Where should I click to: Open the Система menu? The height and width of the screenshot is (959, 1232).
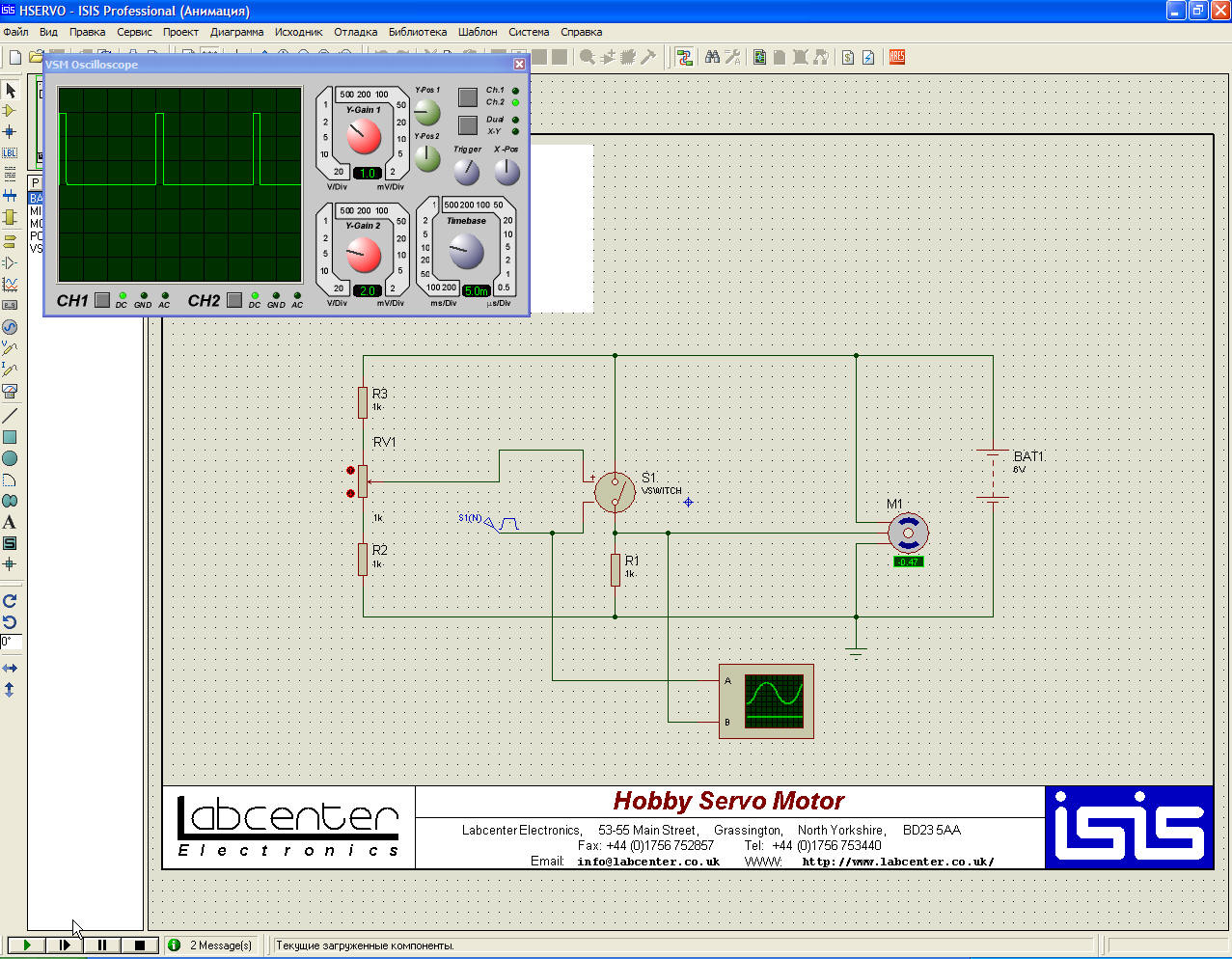[x=529, y=32]
